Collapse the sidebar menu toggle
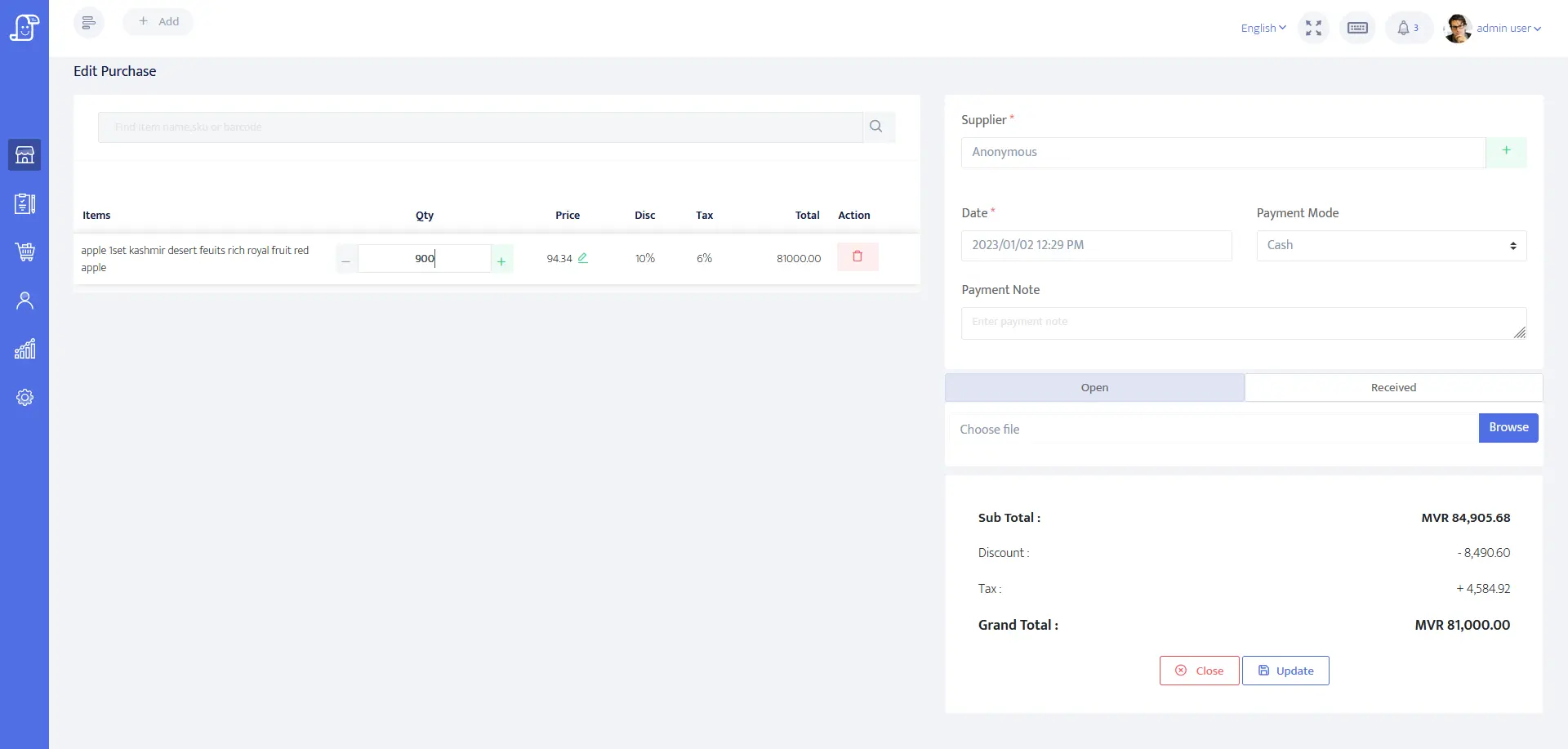Image resolution: width=1568 pixels, height=749 pixels. point(89,22)
